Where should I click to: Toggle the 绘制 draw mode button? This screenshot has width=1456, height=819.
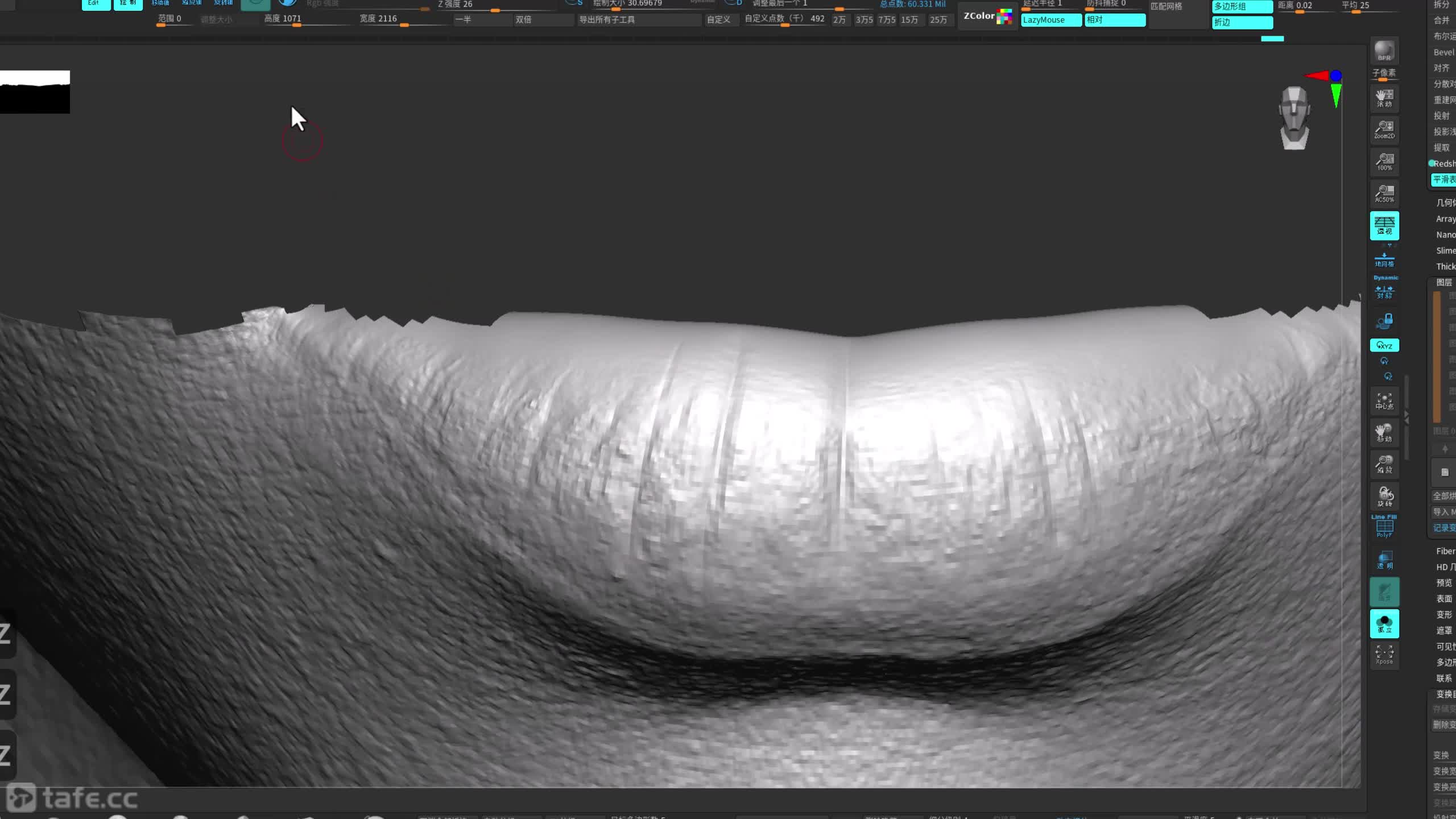pos(128,4)
